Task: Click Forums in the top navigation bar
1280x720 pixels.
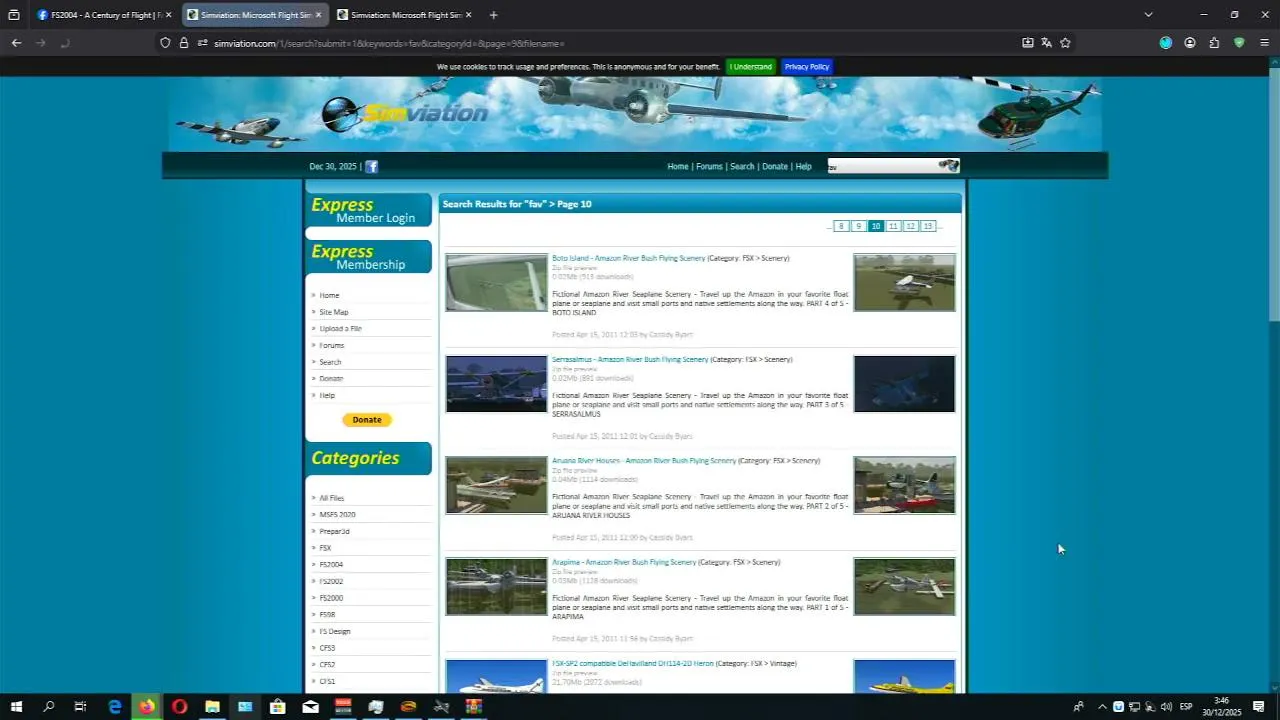Action: [x=709, y=167]
